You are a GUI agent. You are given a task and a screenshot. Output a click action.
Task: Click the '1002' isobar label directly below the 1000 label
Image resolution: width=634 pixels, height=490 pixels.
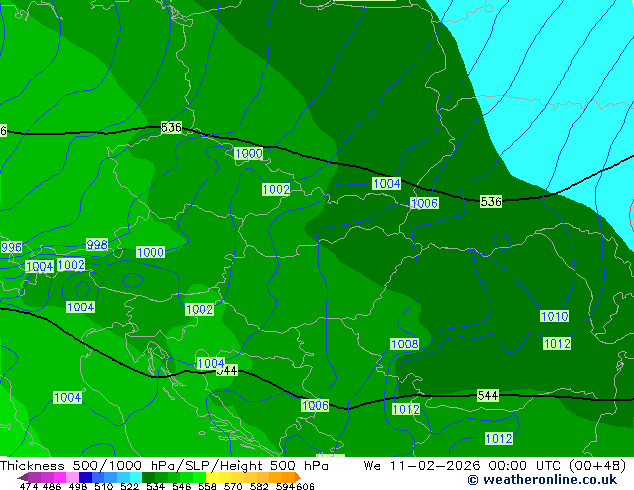pos(276,189)
